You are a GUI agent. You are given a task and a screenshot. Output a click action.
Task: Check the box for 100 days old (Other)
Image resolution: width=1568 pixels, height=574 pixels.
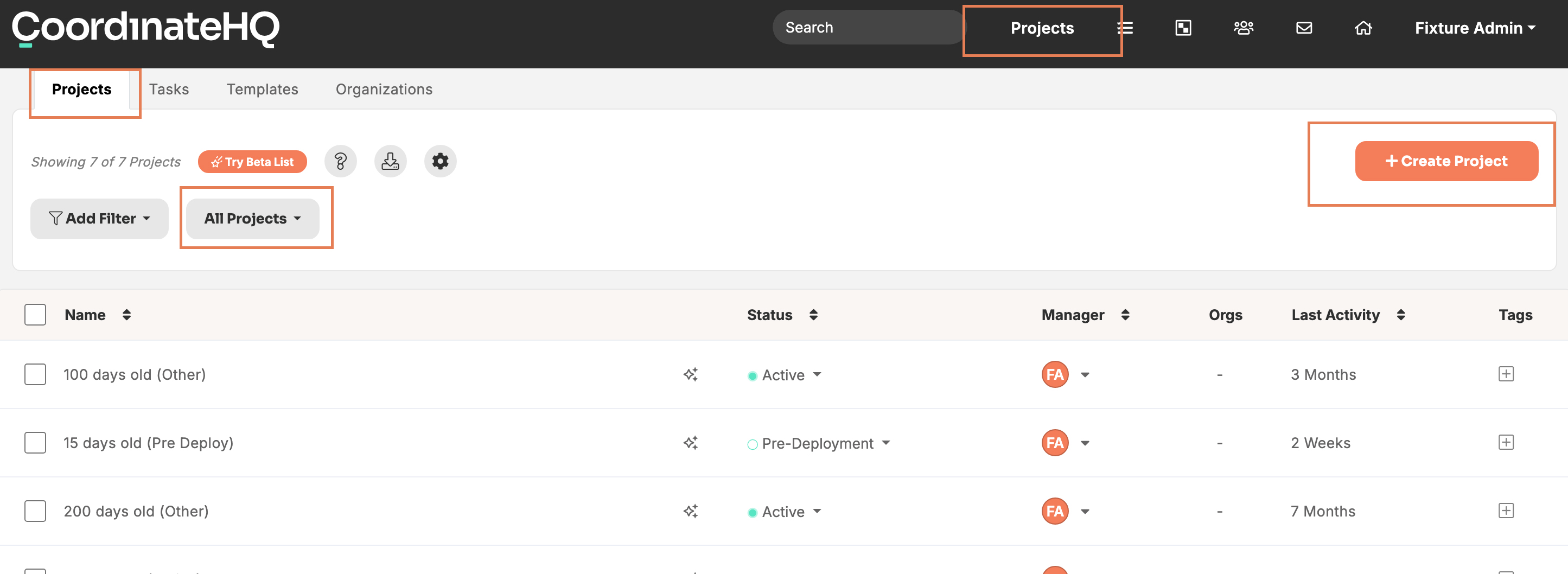35,374
